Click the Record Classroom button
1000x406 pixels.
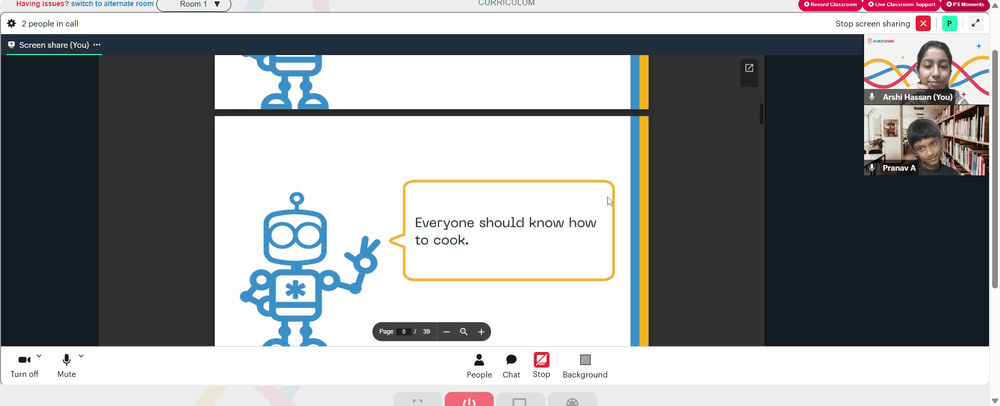[x=830, y=4]
